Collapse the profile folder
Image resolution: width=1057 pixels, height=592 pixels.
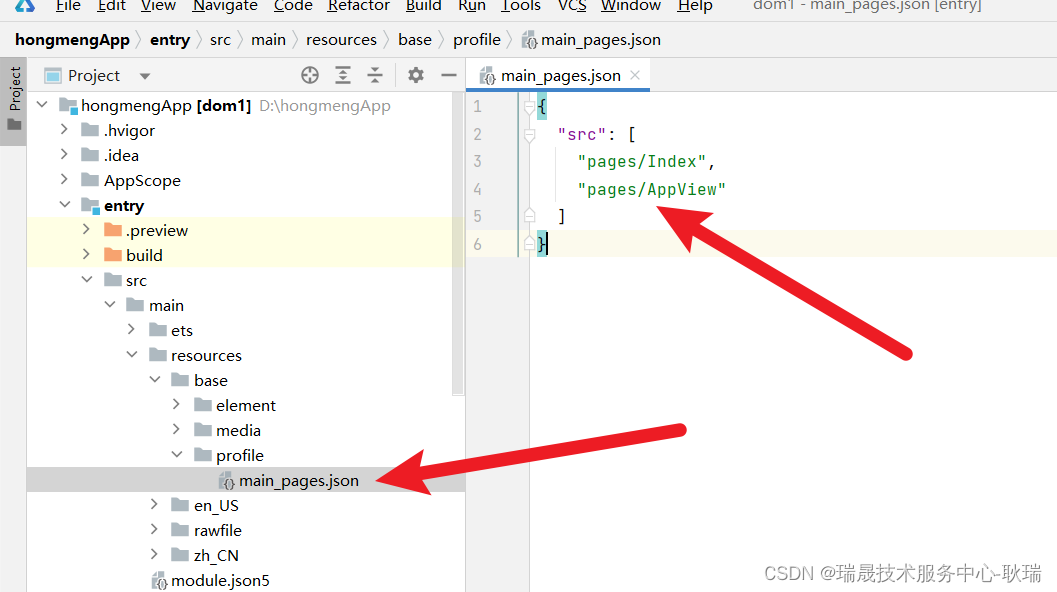(177, 454)
